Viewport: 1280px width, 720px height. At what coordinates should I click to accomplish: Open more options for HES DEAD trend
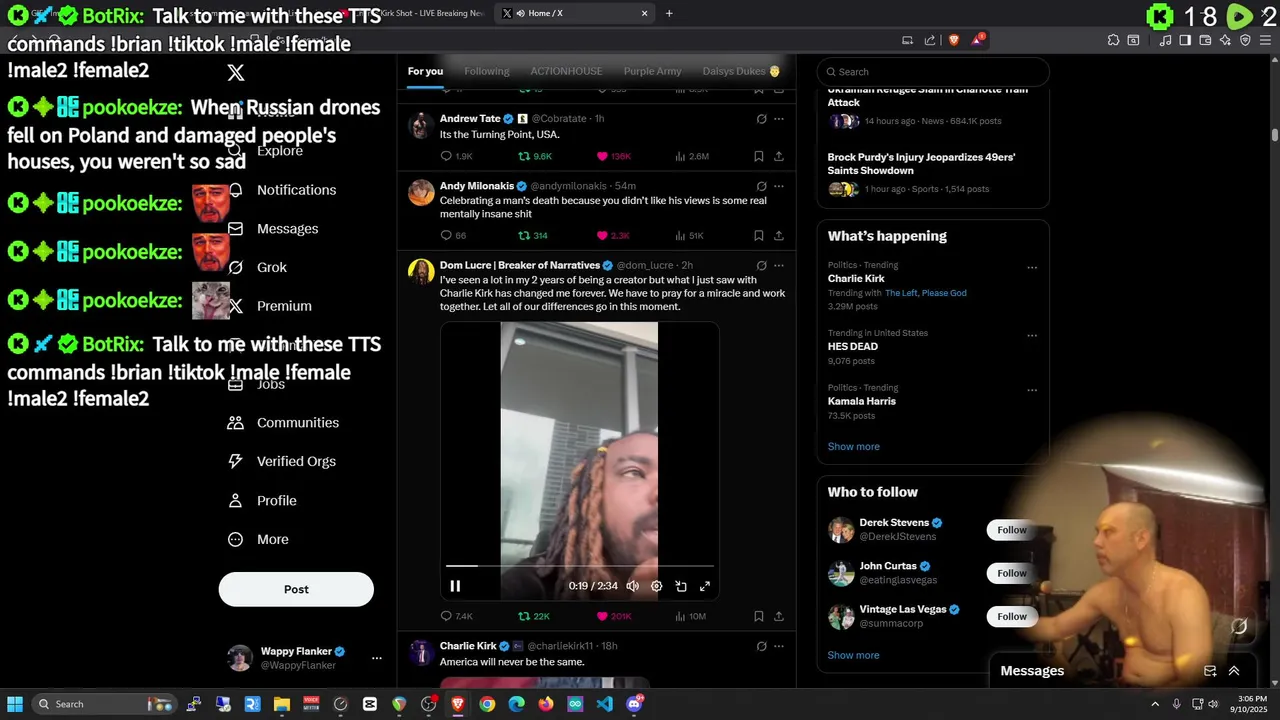[1032, 336]
